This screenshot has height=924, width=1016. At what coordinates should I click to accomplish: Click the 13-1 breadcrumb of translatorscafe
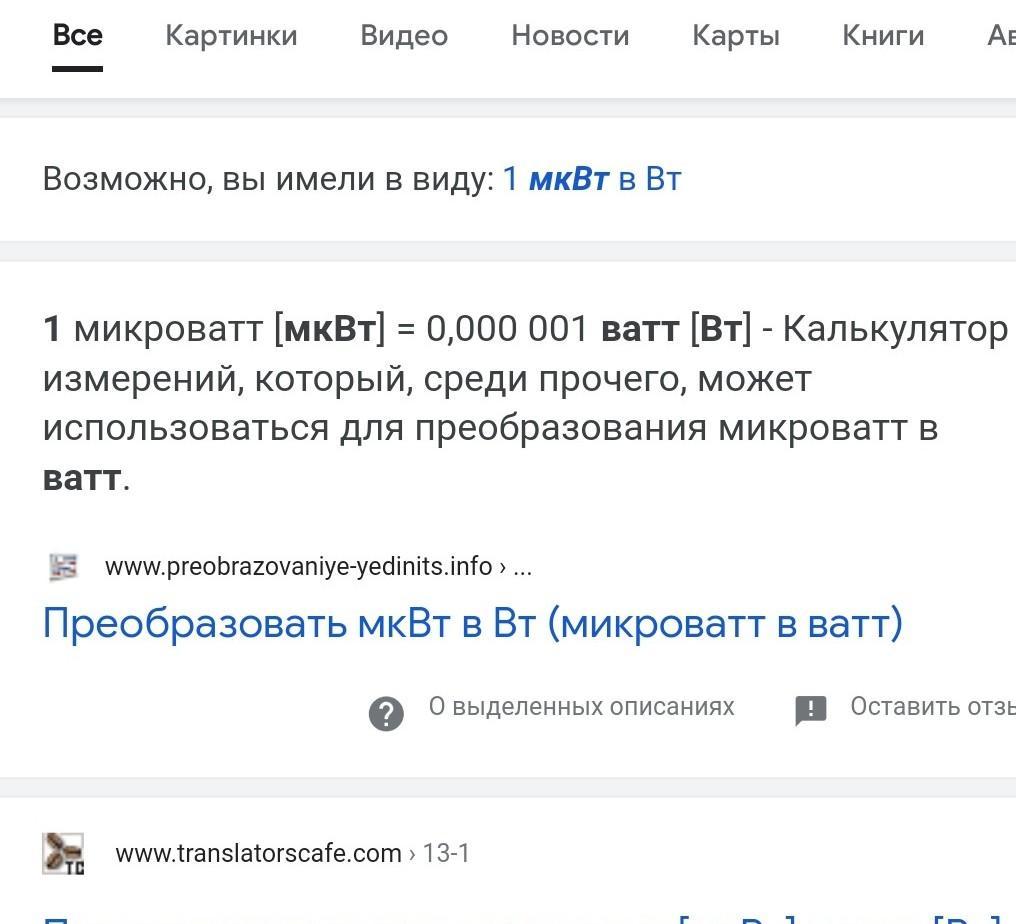[x=446, y=854]
